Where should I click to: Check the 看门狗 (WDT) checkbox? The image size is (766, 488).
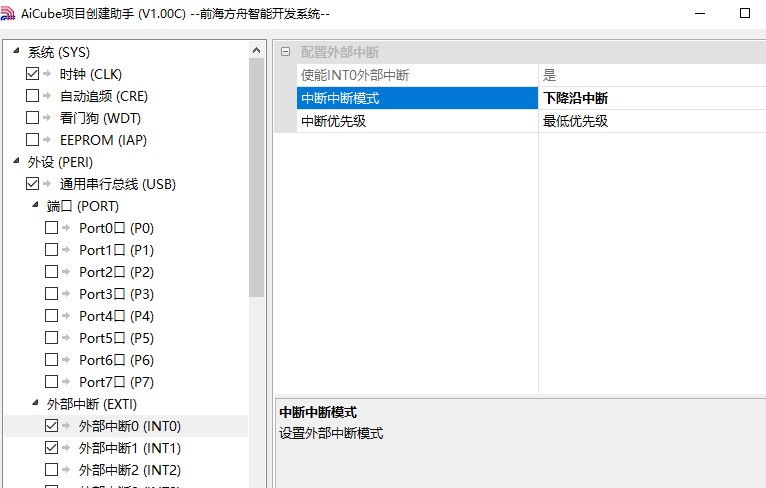click(32, 117)
